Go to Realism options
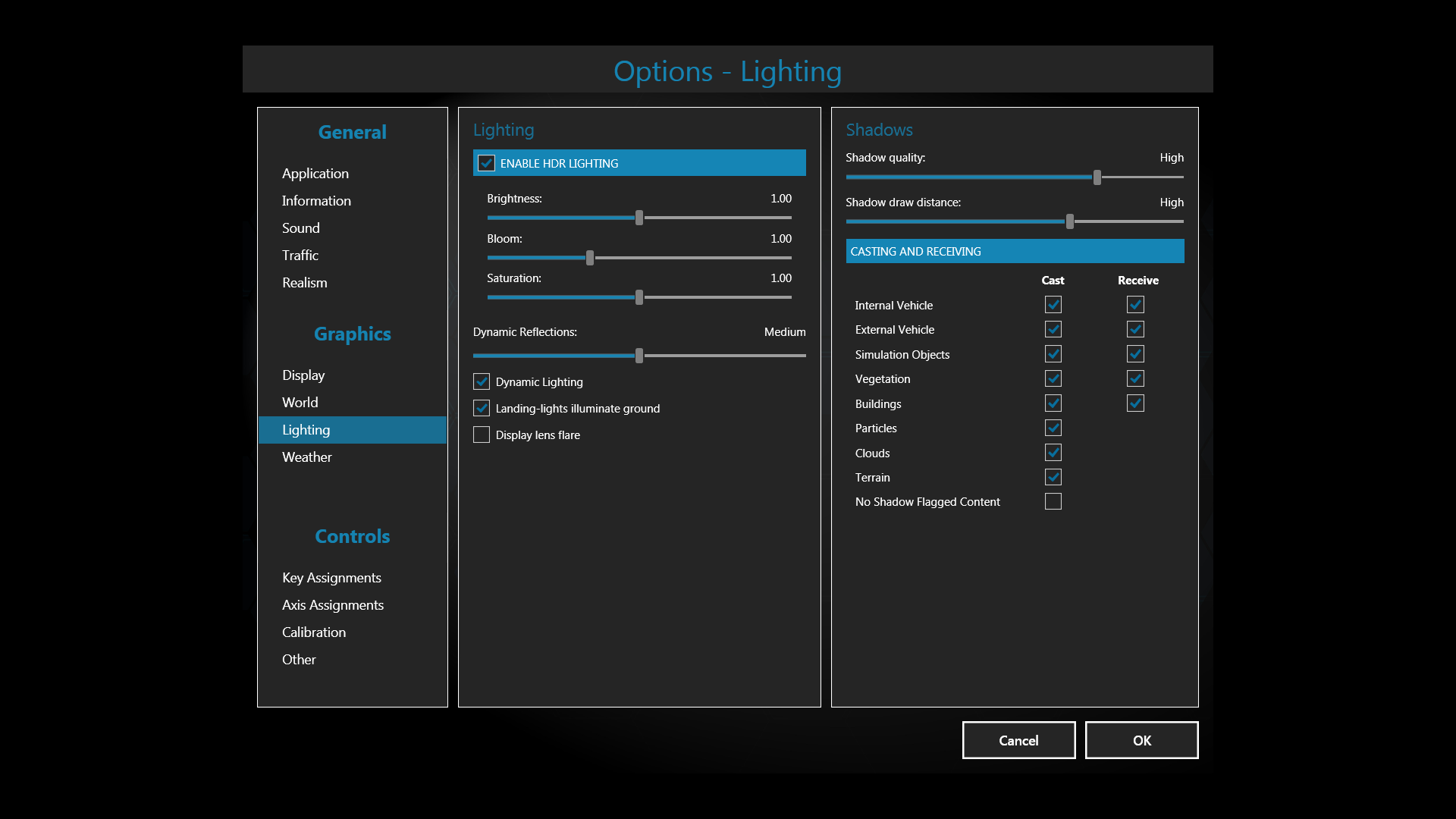1456x819 pixels. click(x=304, y=283)
